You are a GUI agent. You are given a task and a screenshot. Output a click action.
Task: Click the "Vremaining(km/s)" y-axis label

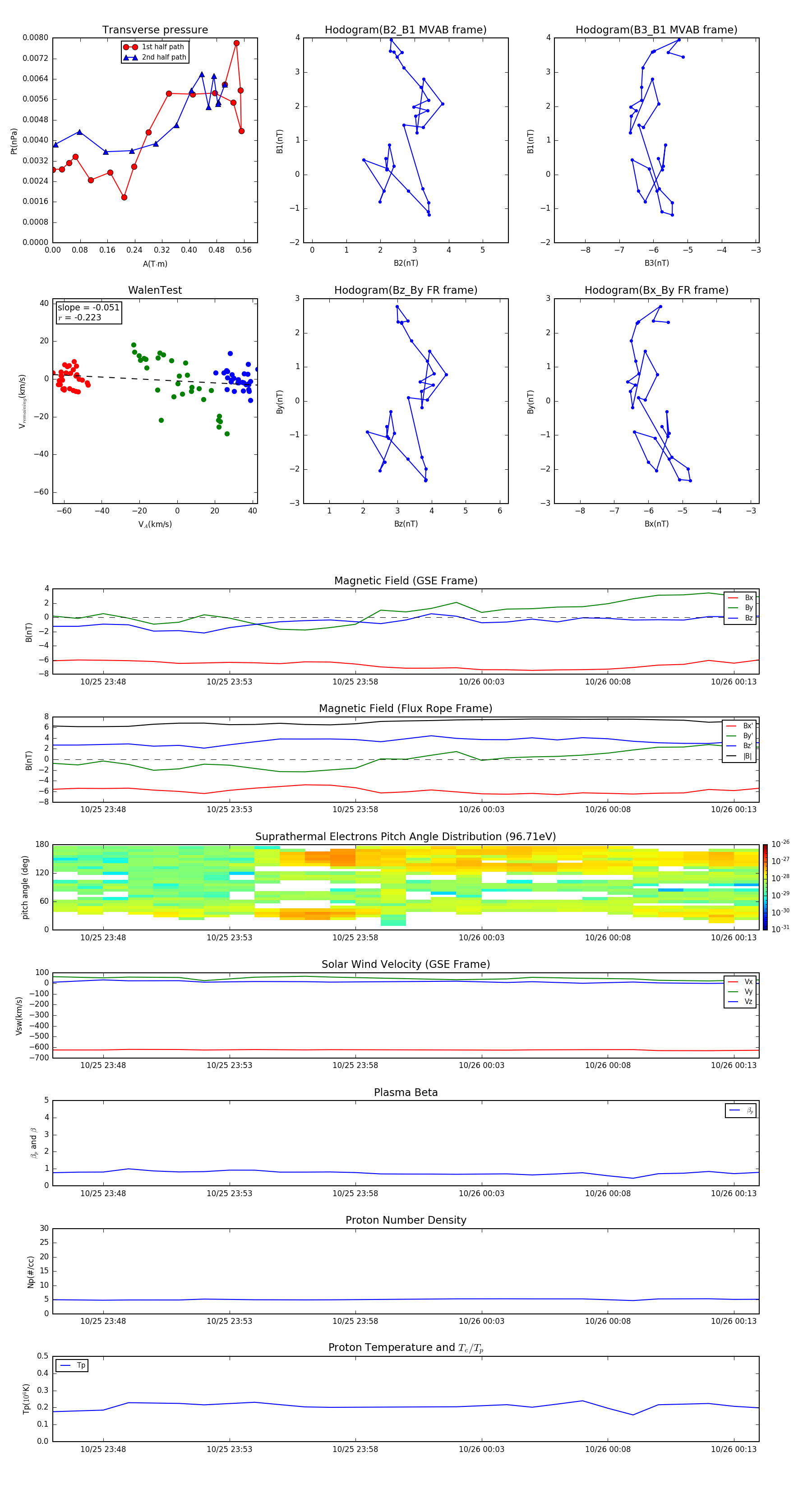(23, 401)
